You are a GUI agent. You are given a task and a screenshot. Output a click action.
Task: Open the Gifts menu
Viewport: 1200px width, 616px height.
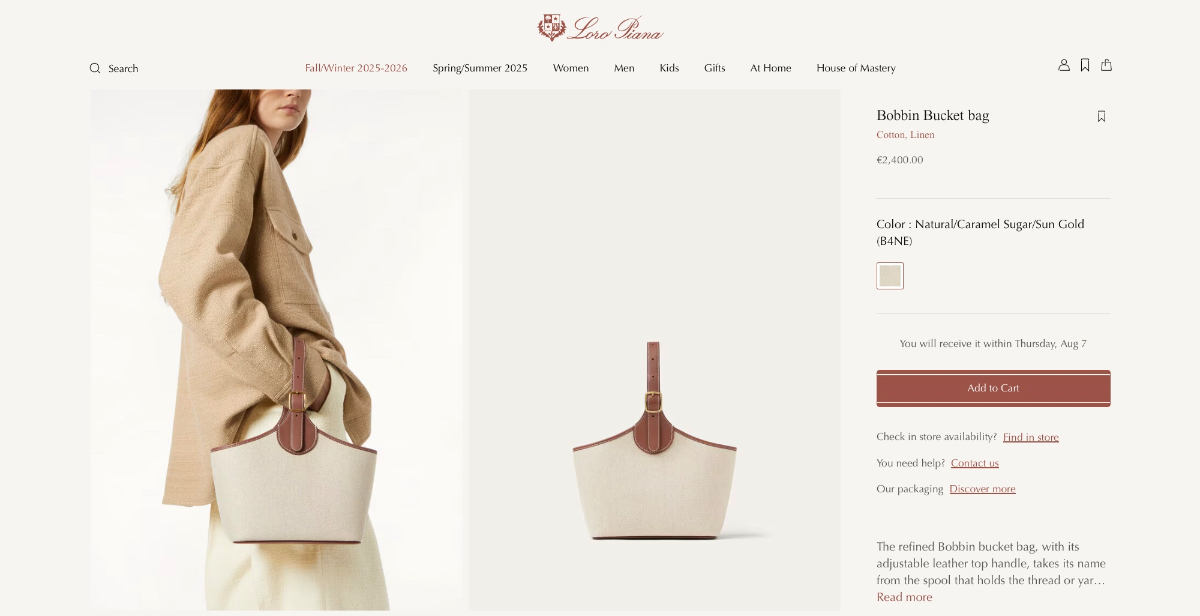714,68
